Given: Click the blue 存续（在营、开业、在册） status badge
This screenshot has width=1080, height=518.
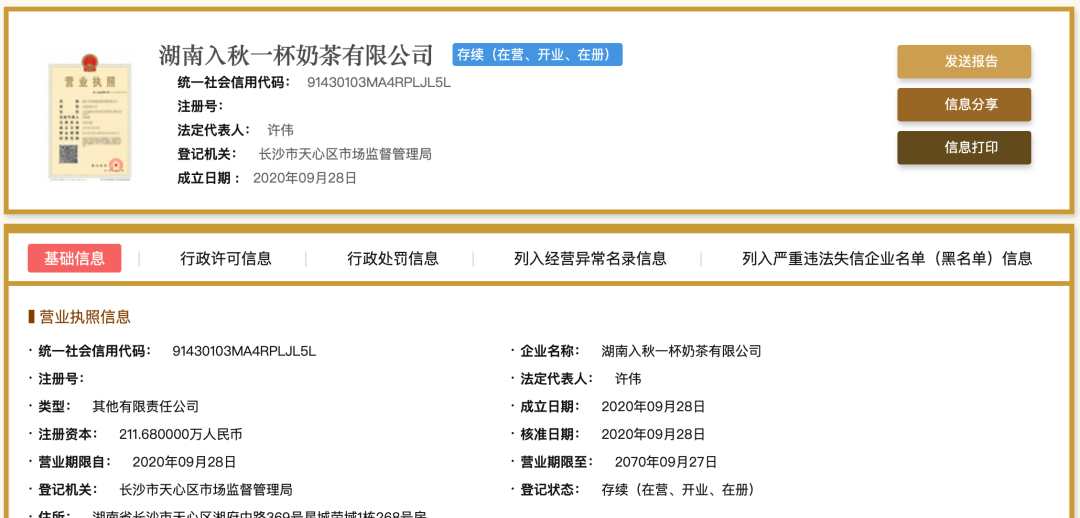Looking at the screenshot, I should click(537, 55).
